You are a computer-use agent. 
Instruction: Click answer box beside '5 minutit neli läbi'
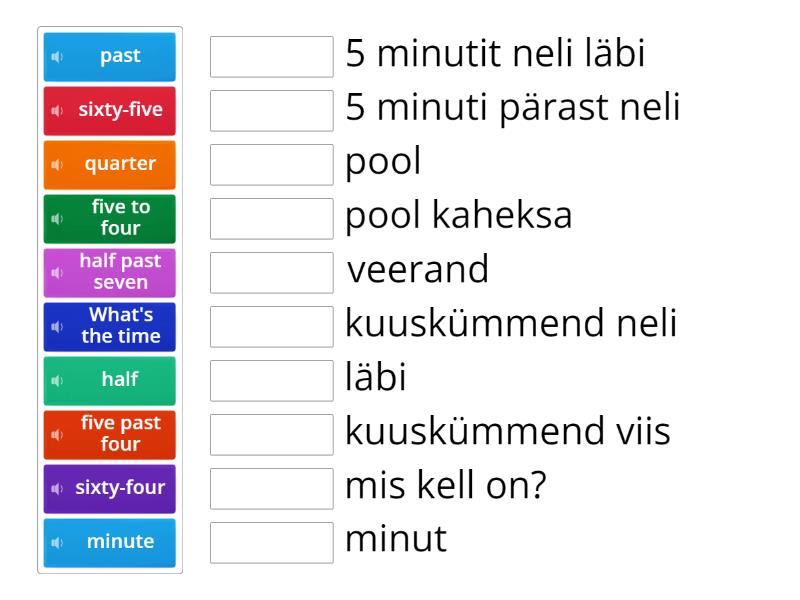(272, 57)
